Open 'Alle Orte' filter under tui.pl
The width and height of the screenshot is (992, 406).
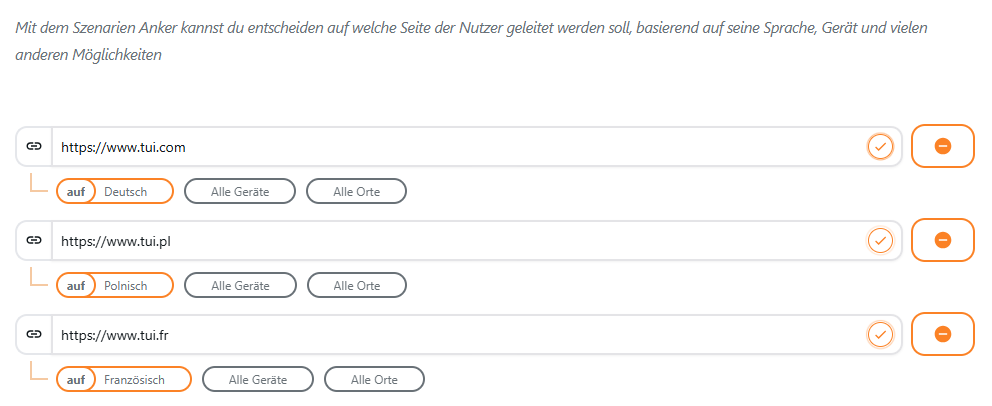click(x=356, y=286)
